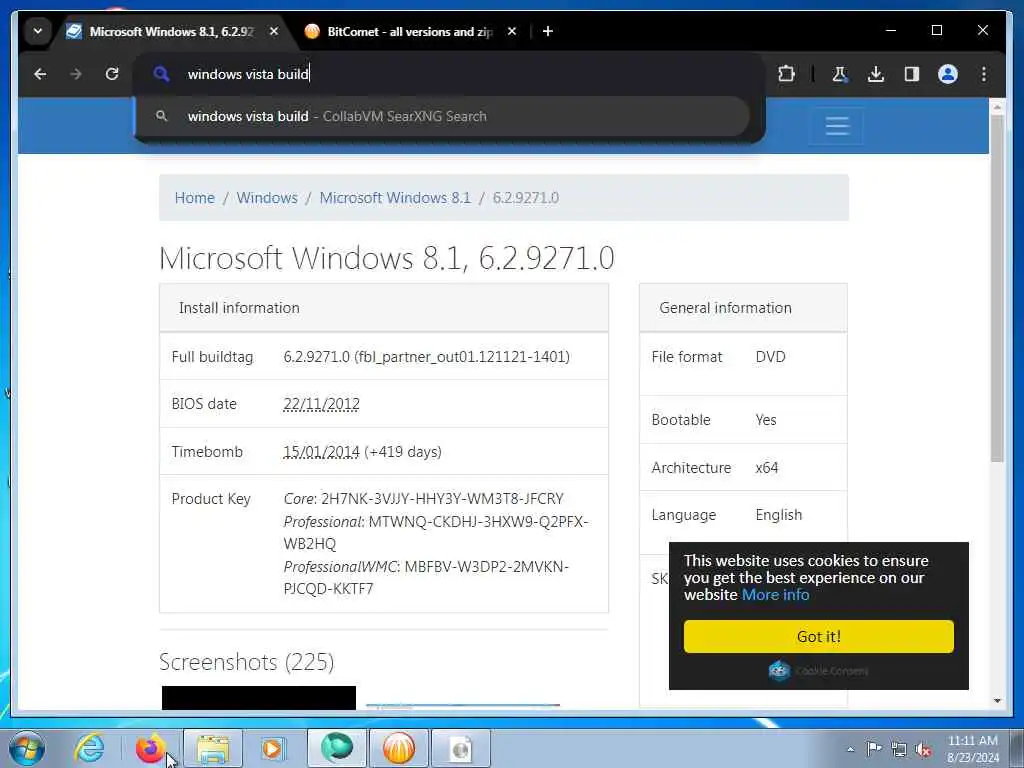Toggle the browser side panel icon
1024x768 pixels.
point(912,74)
